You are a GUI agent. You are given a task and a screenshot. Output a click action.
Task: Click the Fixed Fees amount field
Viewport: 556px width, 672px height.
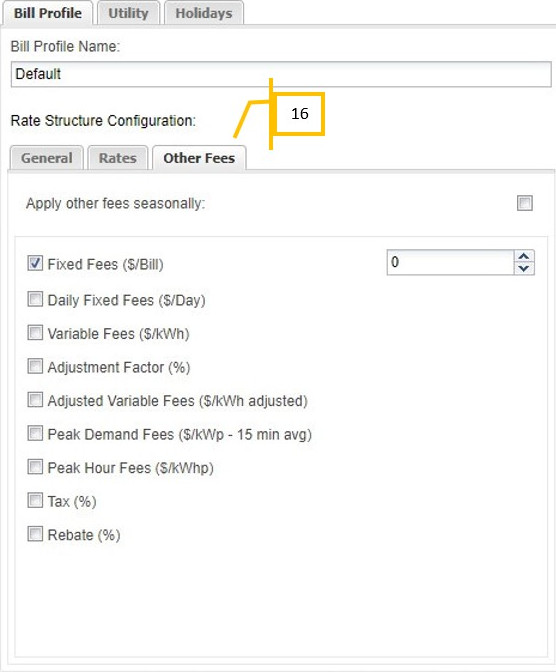click(450, 262)
